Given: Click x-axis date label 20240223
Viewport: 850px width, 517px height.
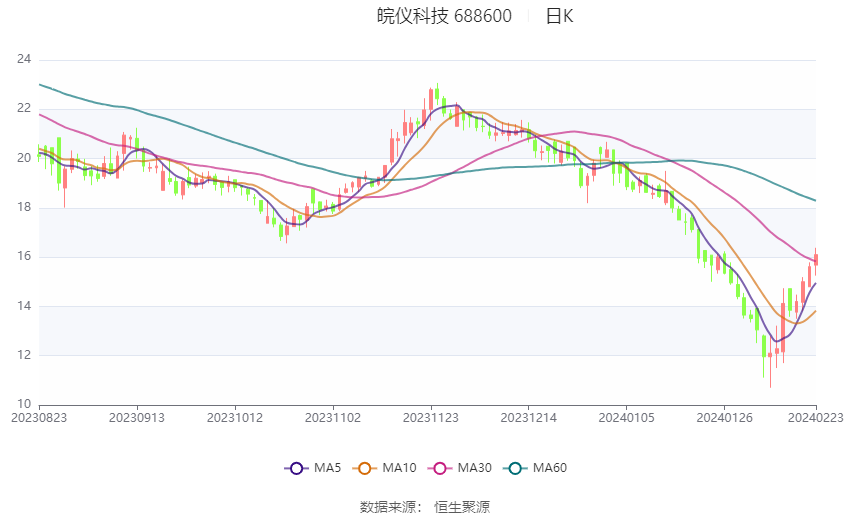Looking at the screenshot, I should 816,418.
